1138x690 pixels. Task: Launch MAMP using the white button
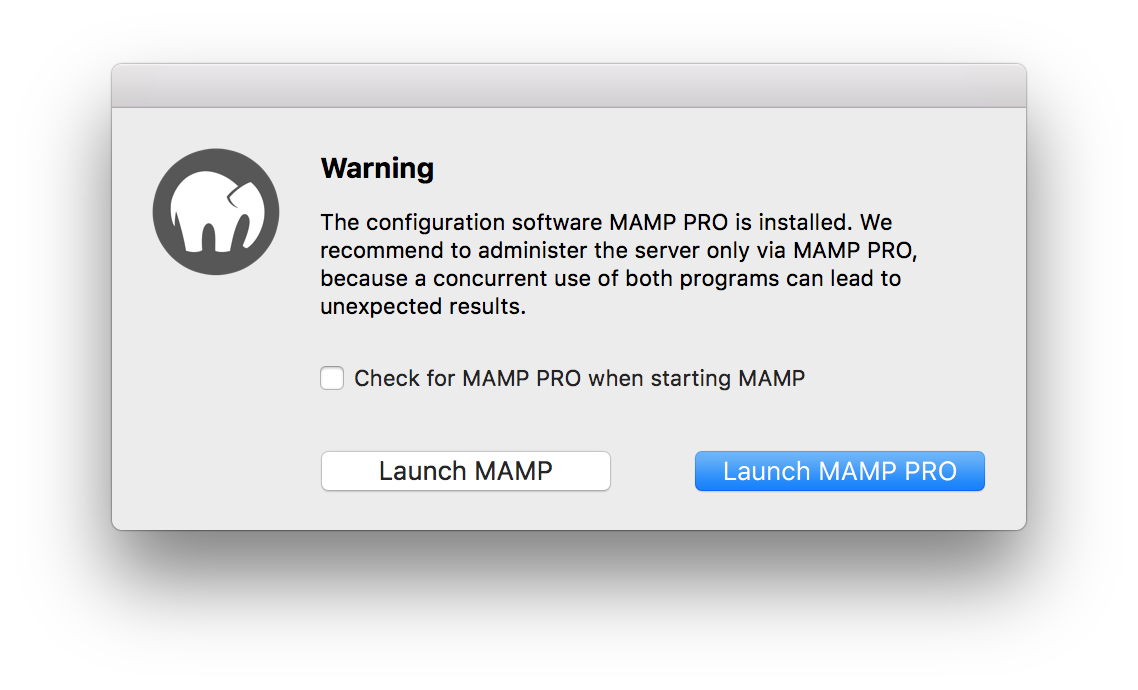pos(466,471)
